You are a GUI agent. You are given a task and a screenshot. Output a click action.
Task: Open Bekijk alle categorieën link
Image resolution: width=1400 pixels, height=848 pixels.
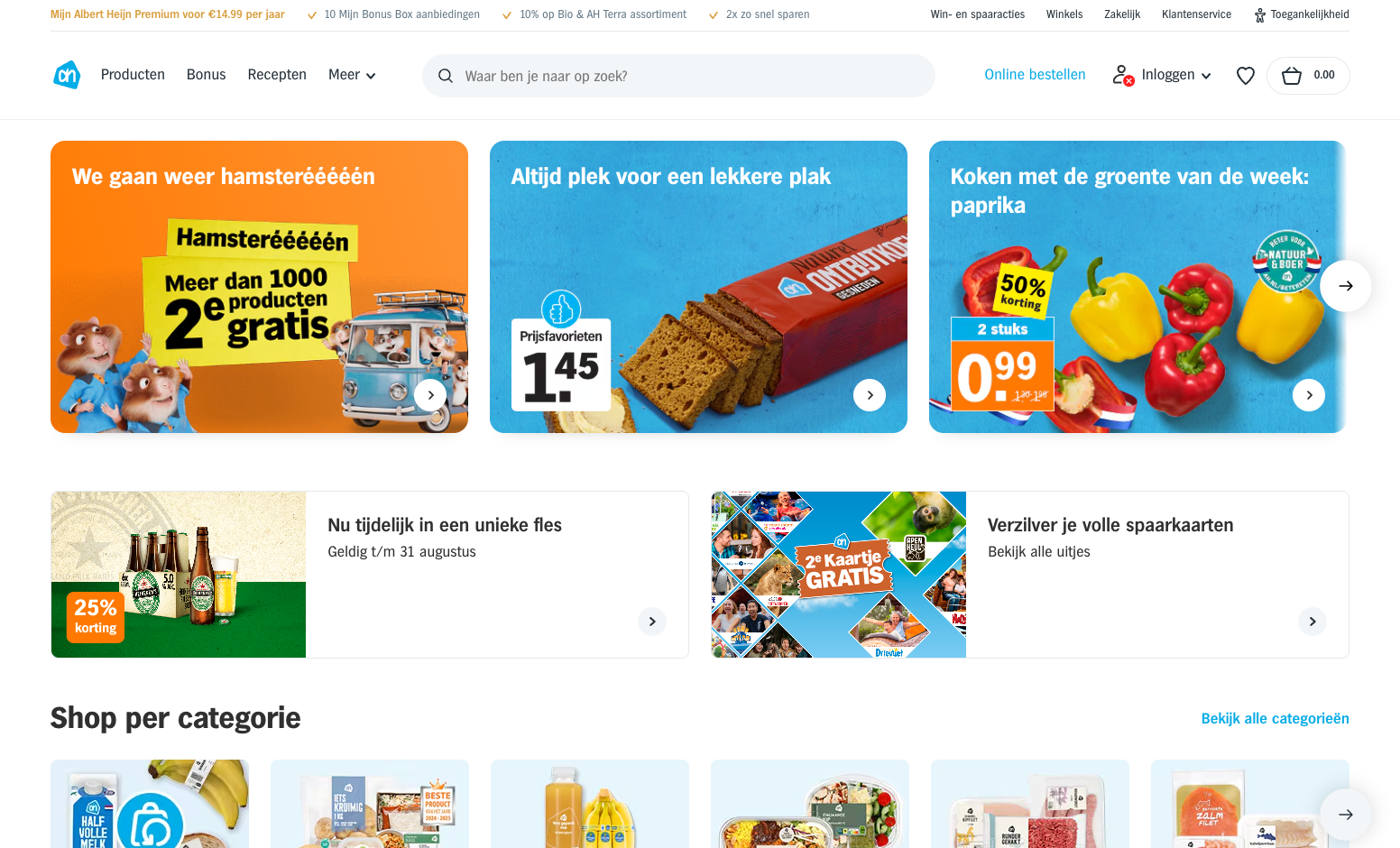pyautogui.click(x=1275, y=719)
